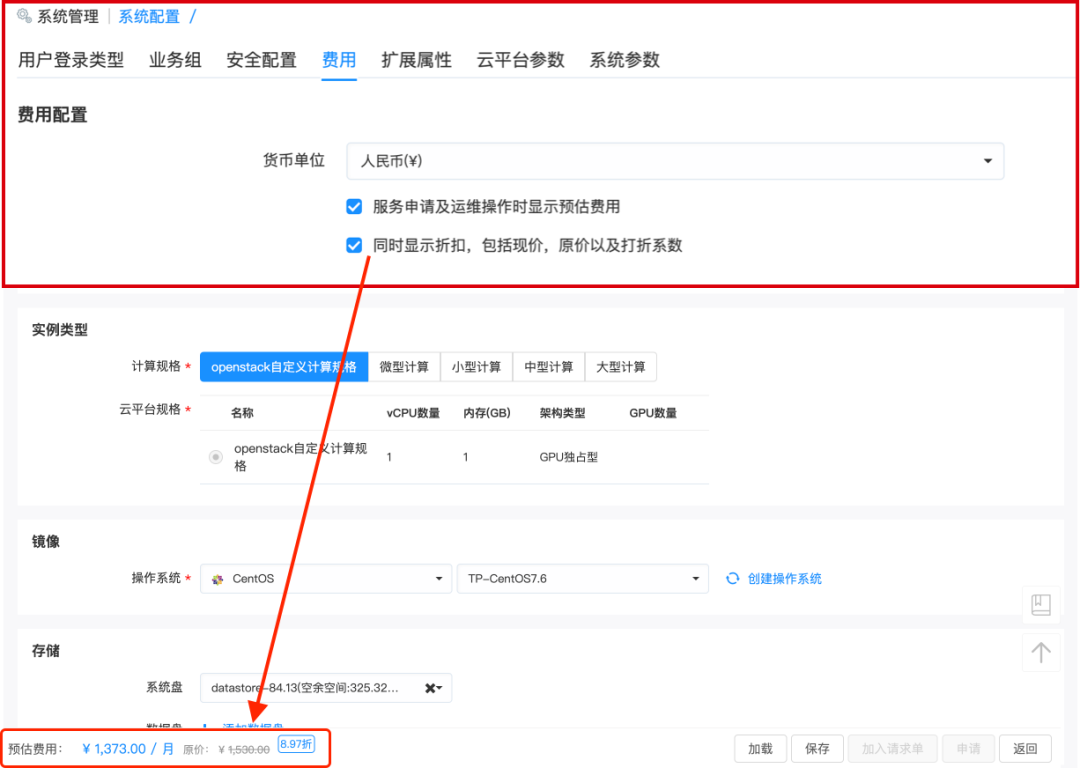This screenshot has width=1080, height=768.
Task: Switch to 安全配置 tab
Action: 262,60
